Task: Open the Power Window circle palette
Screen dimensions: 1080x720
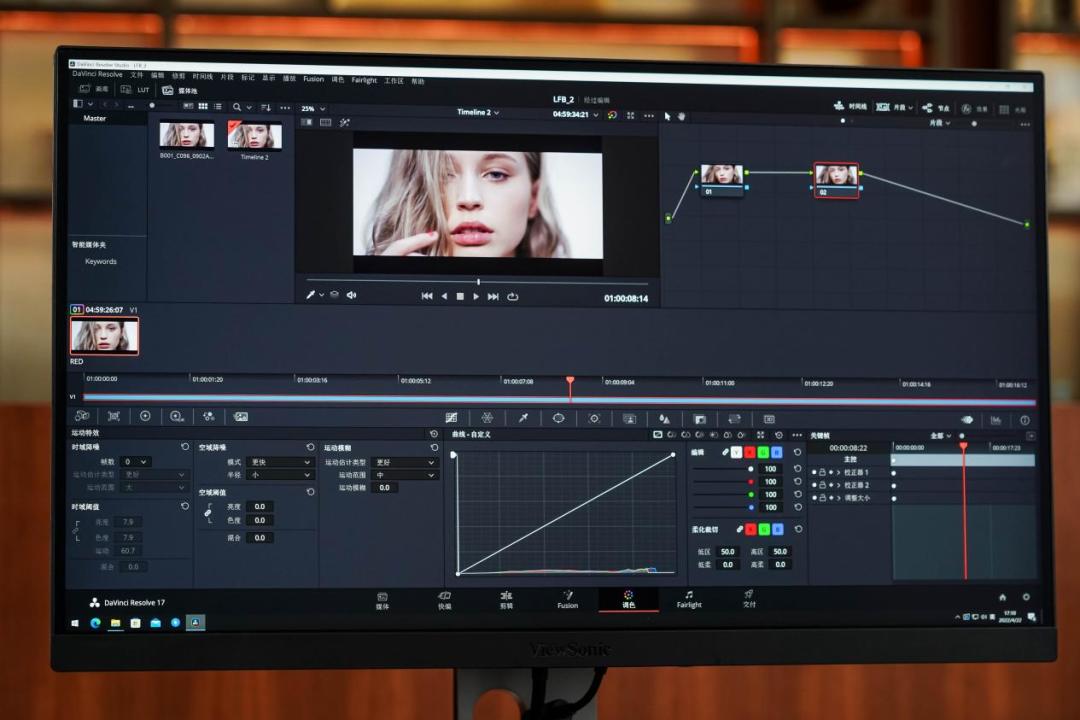Action: (x=558, y=418)
